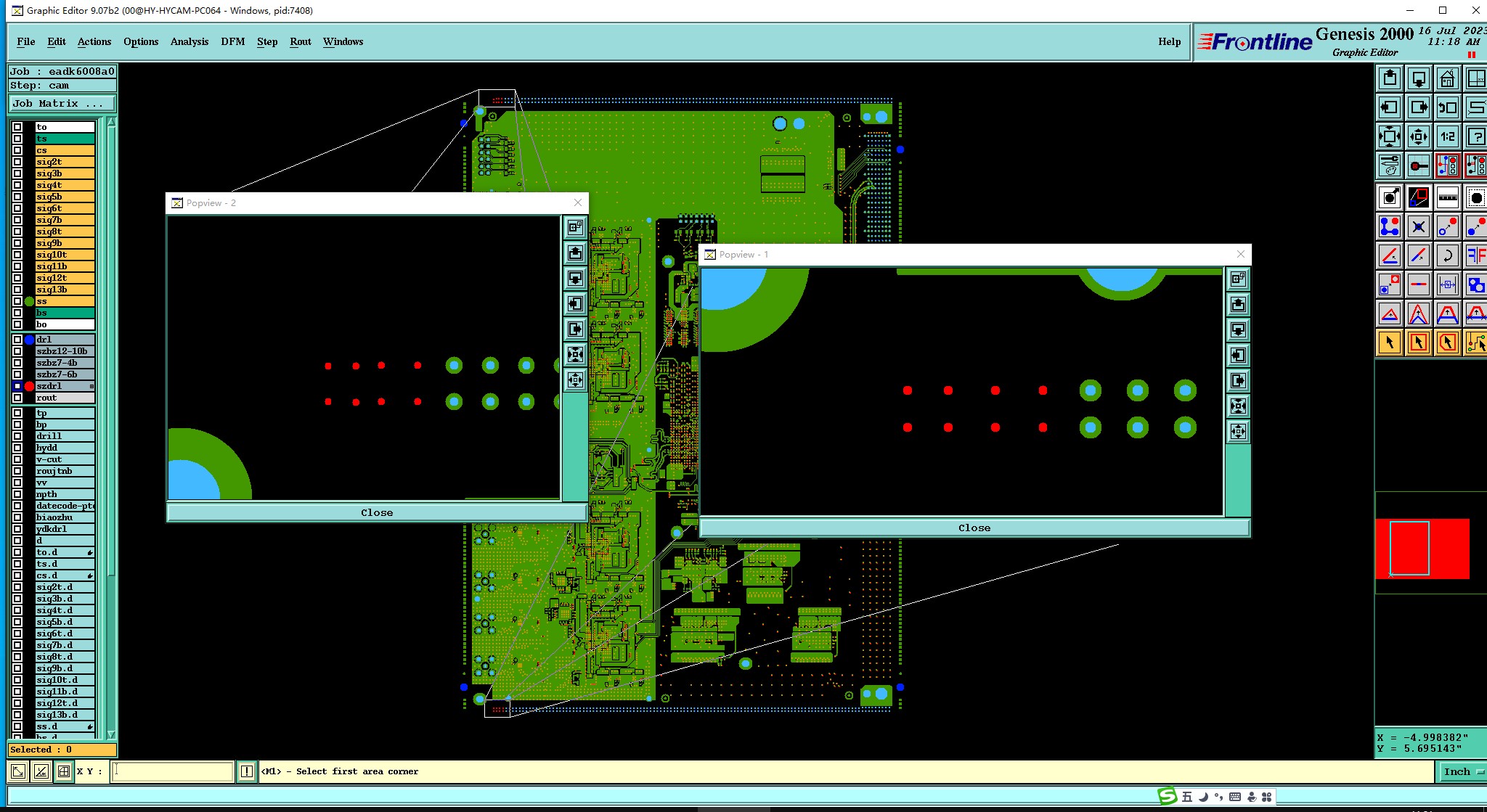Select the rotate arrow edit tool
Image resolution: width=1487 pixels, height=812 pixels.
point(1447,255)
